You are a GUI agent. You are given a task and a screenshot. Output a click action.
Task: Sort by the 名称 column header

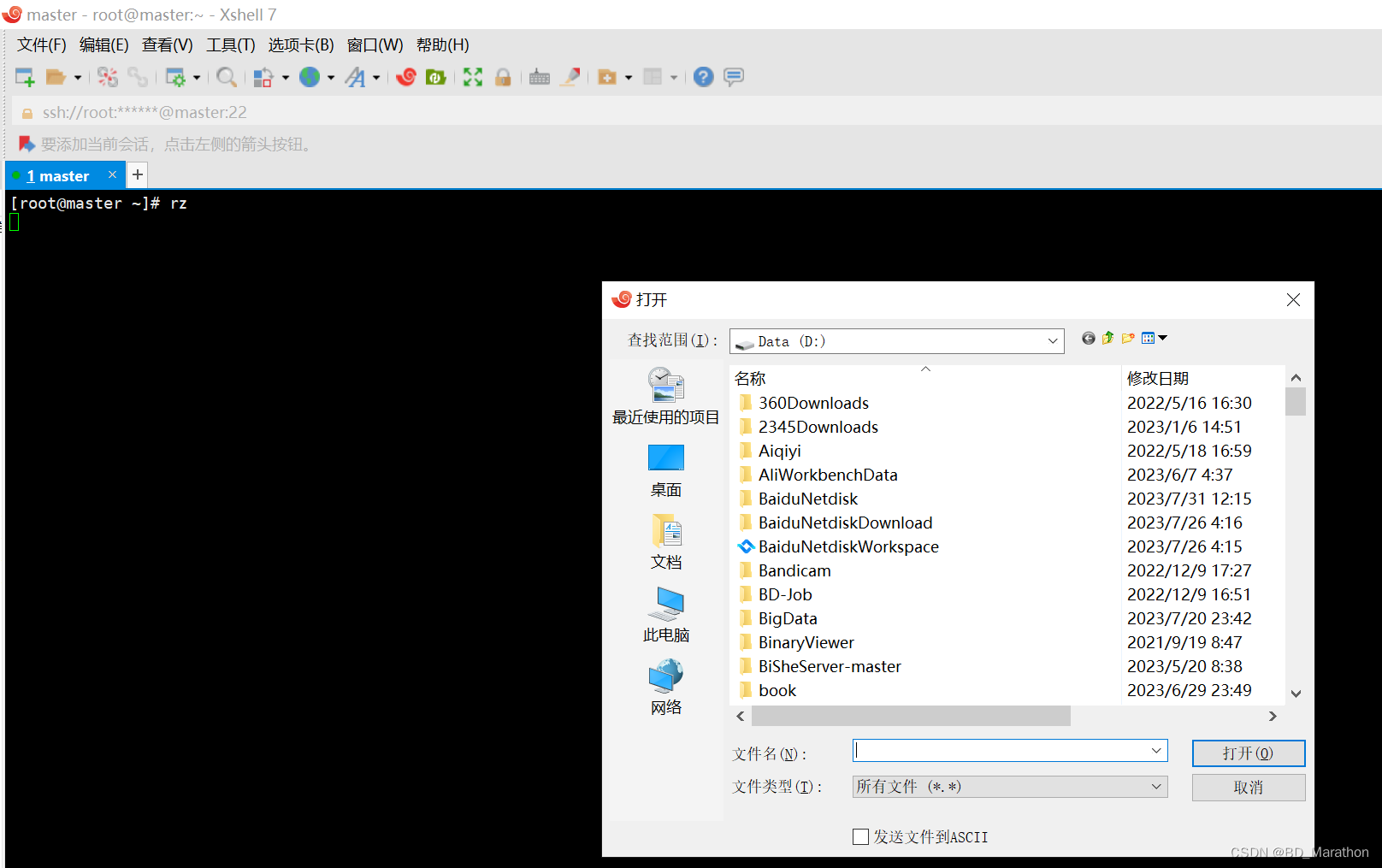pyautogui.click(x=925, y=378)
